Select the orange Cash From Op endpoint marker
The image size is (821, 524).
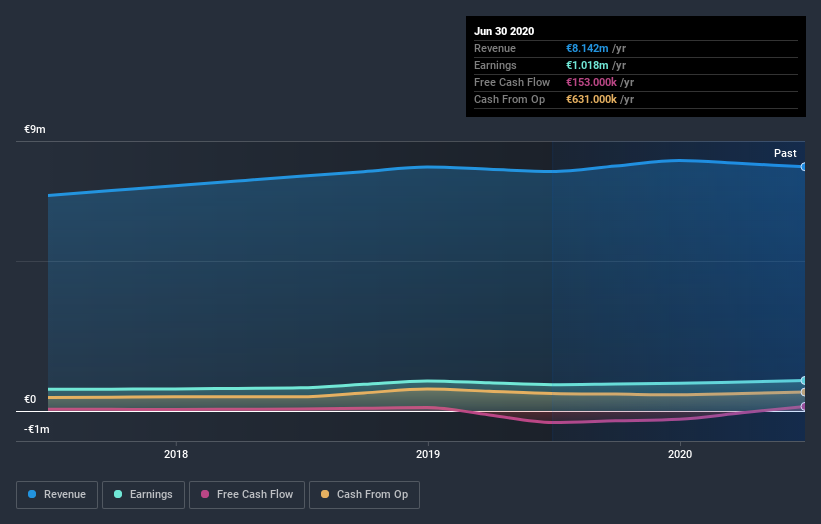point(804,392)
